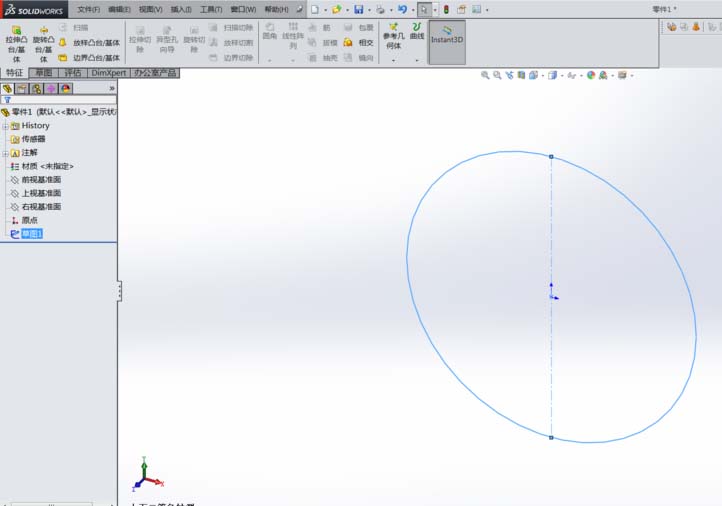Click the New document icon
The height and width of the screenshot is (506, 722).
[315, 9]
